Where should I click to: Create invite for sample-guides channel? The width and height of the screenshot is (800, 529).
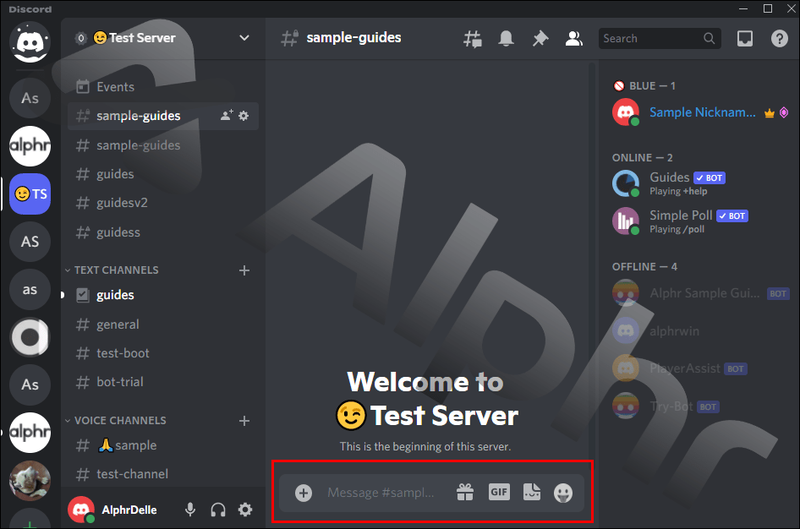coord(227,115)
